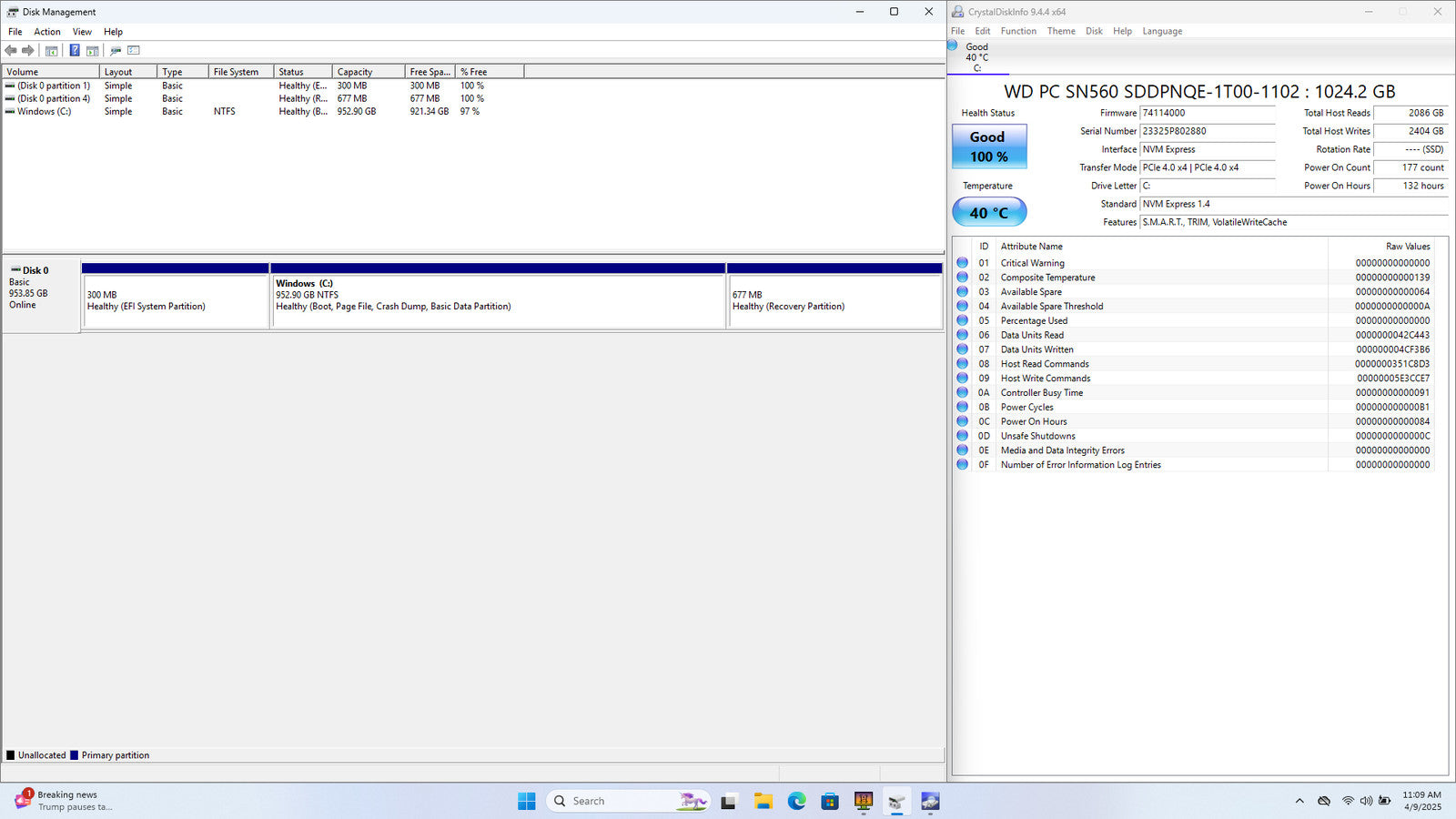This screenshot has width=1456, height=819.
Task: Sort by Volume column header
Action: [51, 72]
